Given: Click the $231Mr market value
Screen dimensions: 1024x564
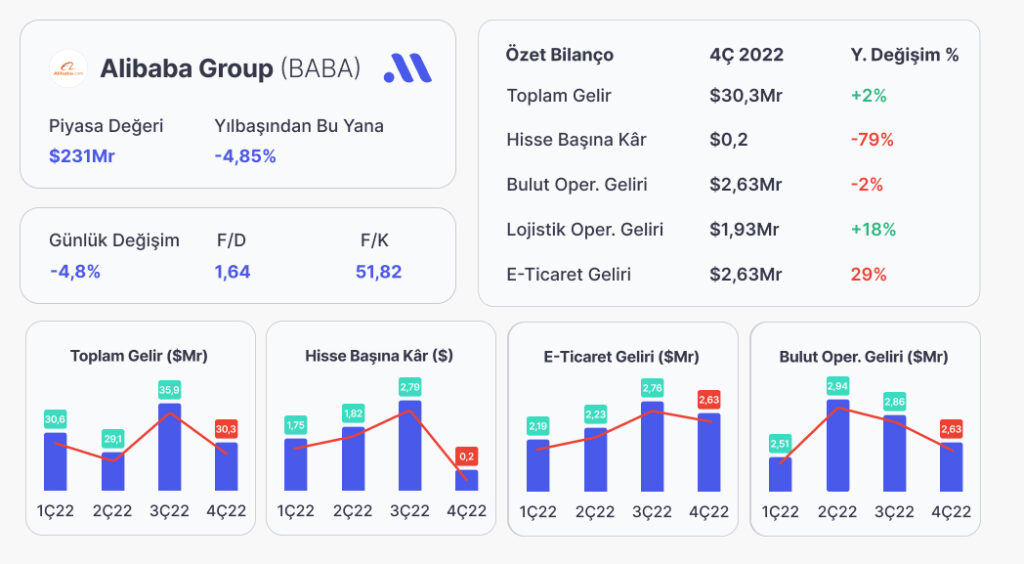Looking at the screenshot, I should (x=82, y=156).
